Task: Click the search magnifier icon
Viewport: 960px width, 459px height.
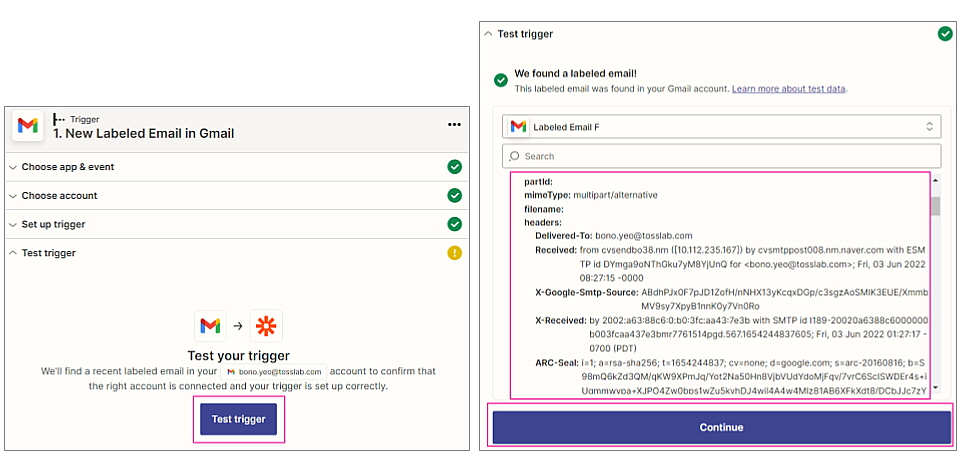Action: (515, 156)
